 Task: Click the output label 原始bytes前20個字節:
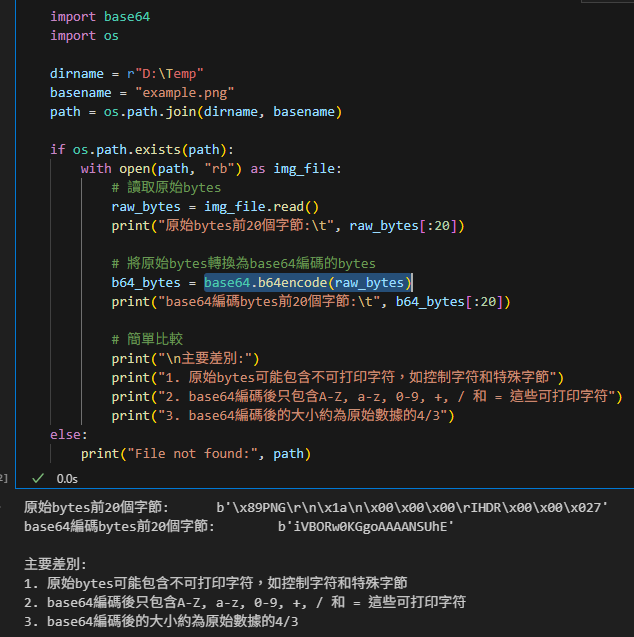pyautogui.click(x=96, y=507)
